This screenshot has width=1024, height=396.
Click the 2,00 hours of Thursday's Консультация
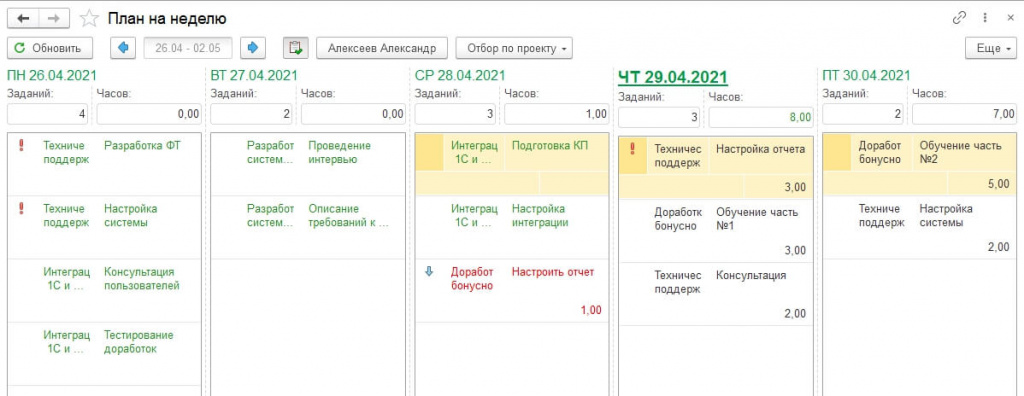coord(795,314)
